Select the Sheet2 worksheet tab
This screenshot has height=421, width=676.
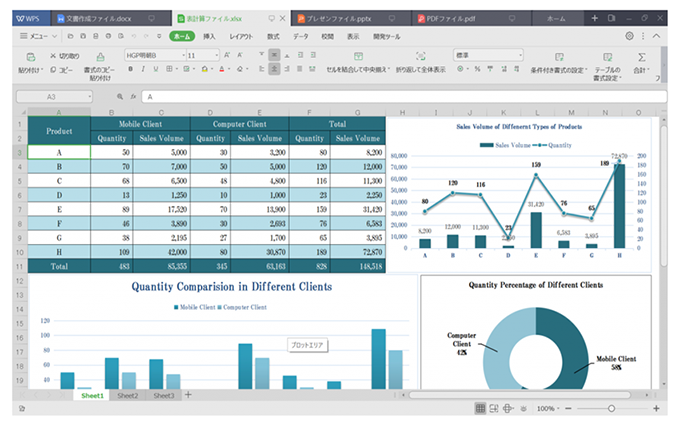(127, 396)
